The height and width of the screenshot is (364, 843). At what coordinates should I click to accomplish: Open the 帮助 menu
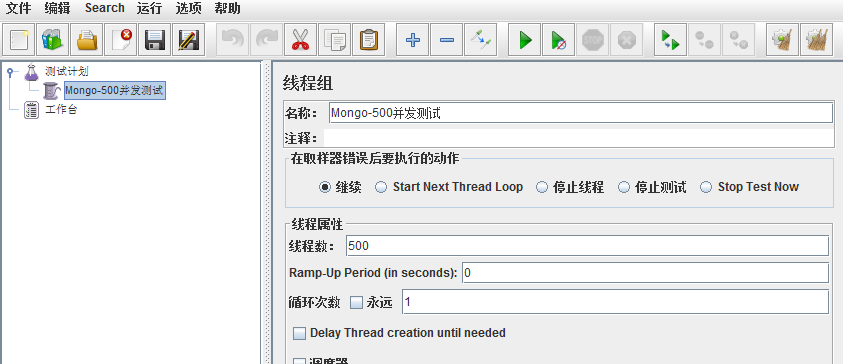point(227,8)
